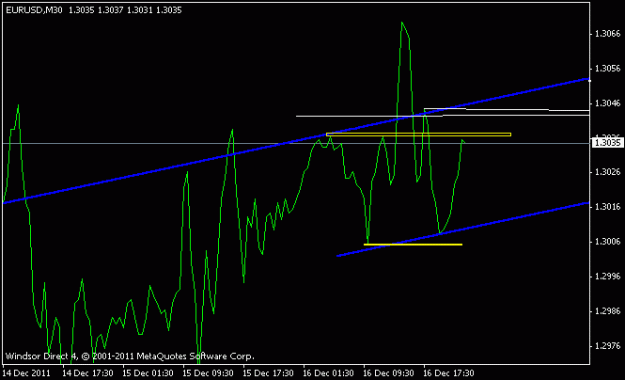Image resolution: width=625 pixels, height=380 pixels.
Task: Click the 1.3026 price axis label
Action: click(x=607, y=172)
